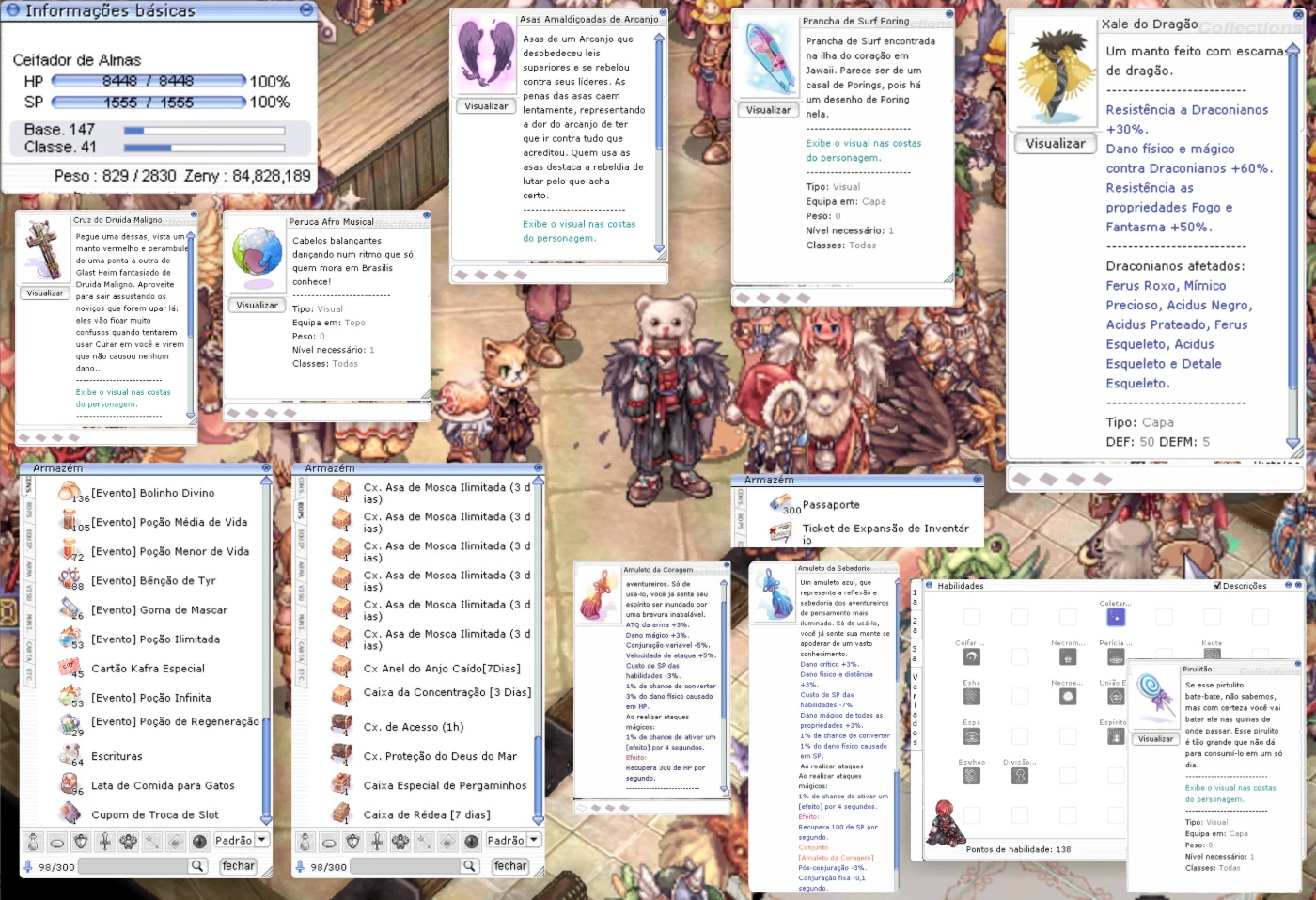
Task: Pick the Necrom... skill icon
Action: [1068, 657]
